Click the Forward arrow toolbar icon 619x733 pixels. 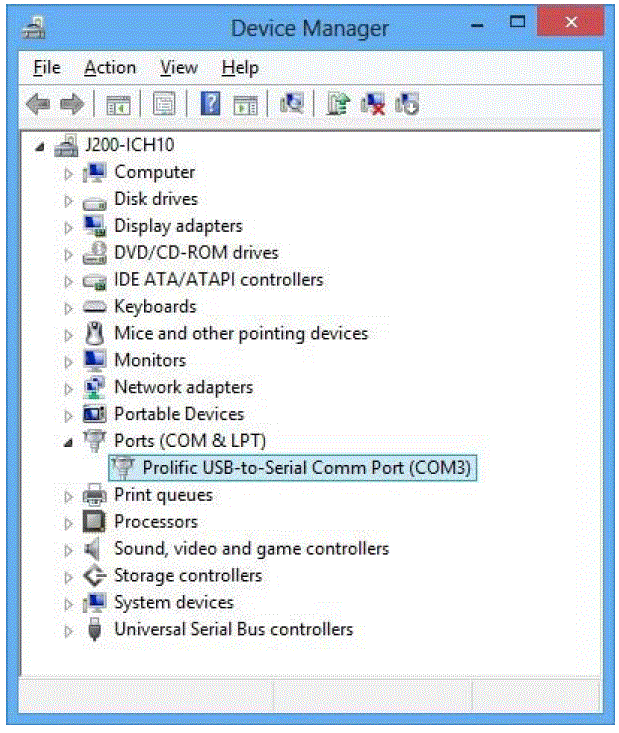coord(72,104)
